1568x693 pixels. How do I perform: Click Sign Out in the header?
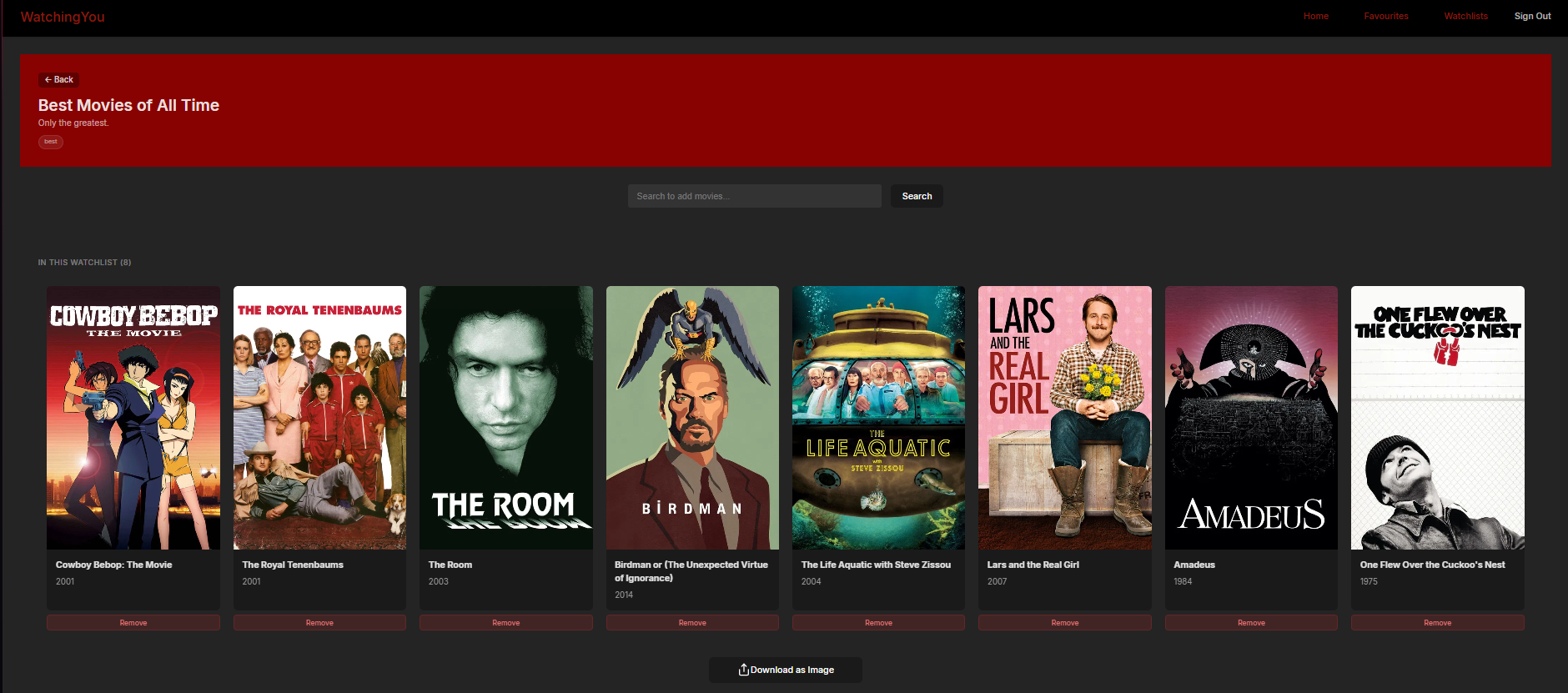(1532, 16)
